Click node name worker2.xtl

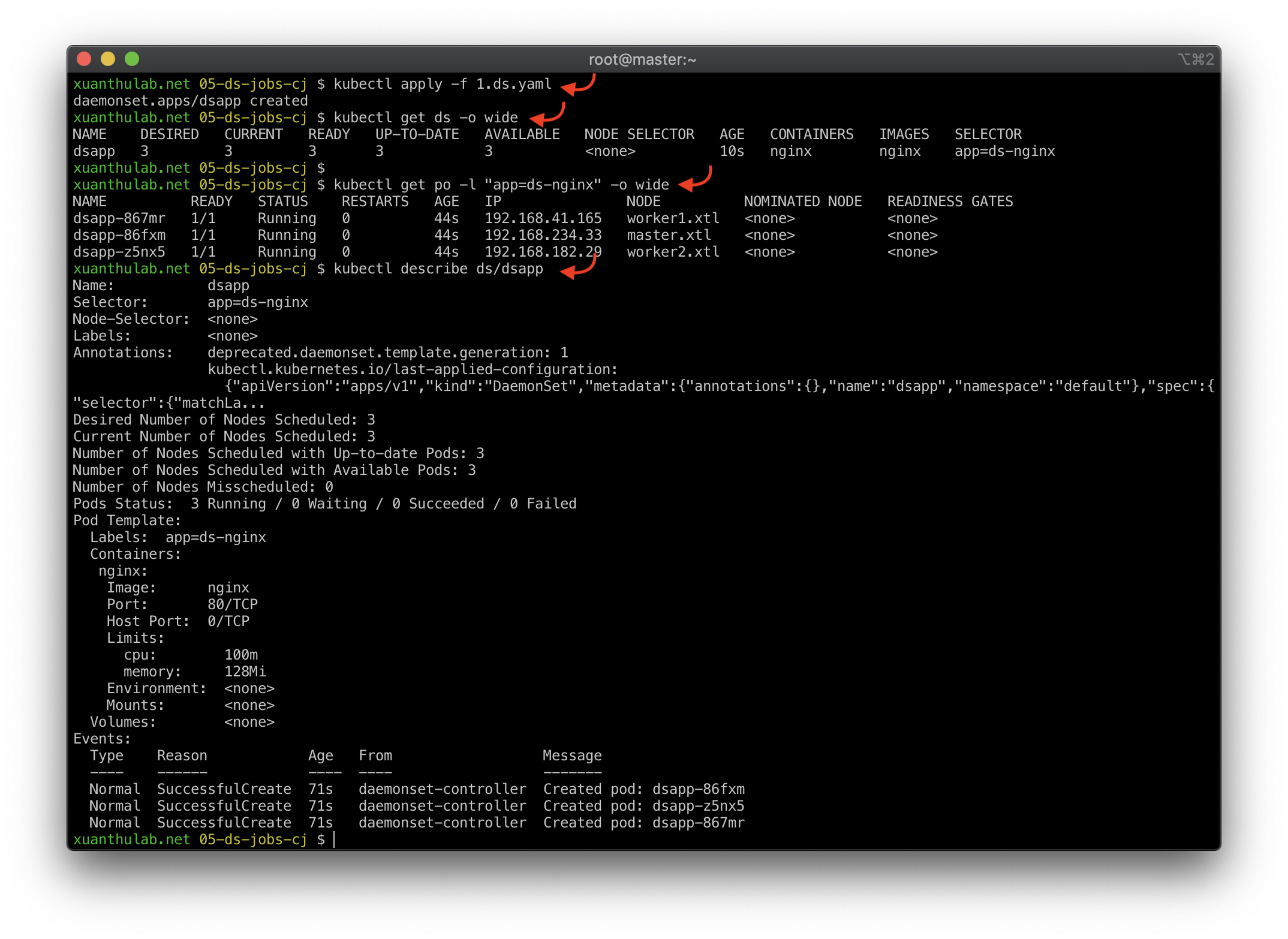click(673, 252)
